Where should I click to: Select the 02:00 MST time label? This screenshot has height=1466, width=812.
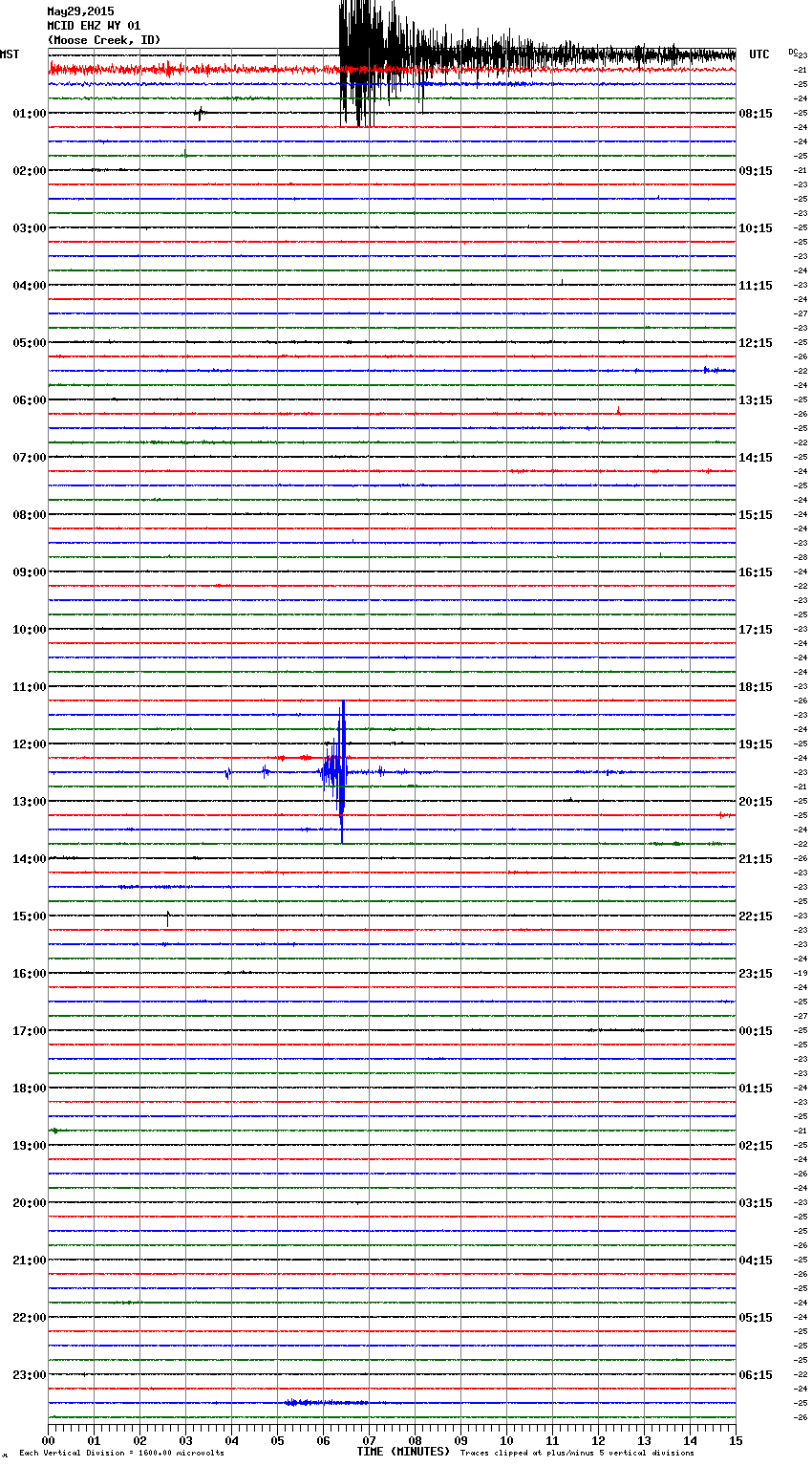click(x=30, y=171)
